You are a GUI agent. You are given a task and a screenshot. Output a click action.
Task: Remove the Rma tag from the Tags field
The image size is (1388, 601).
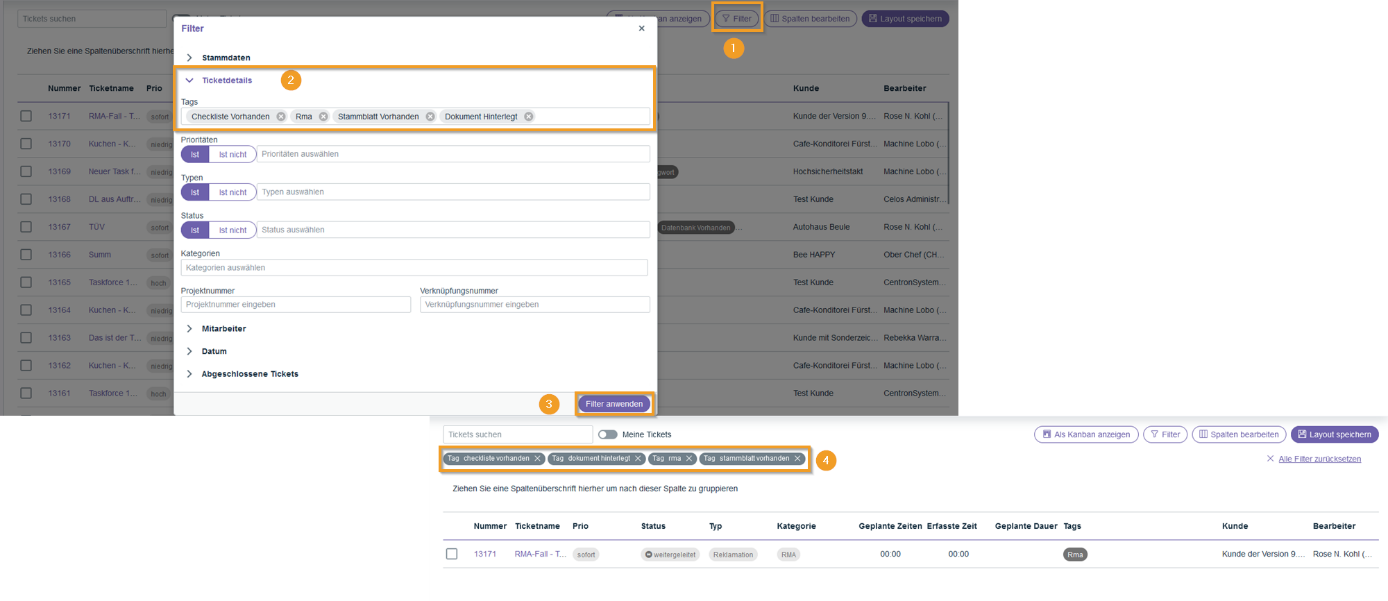pos(323,117)
